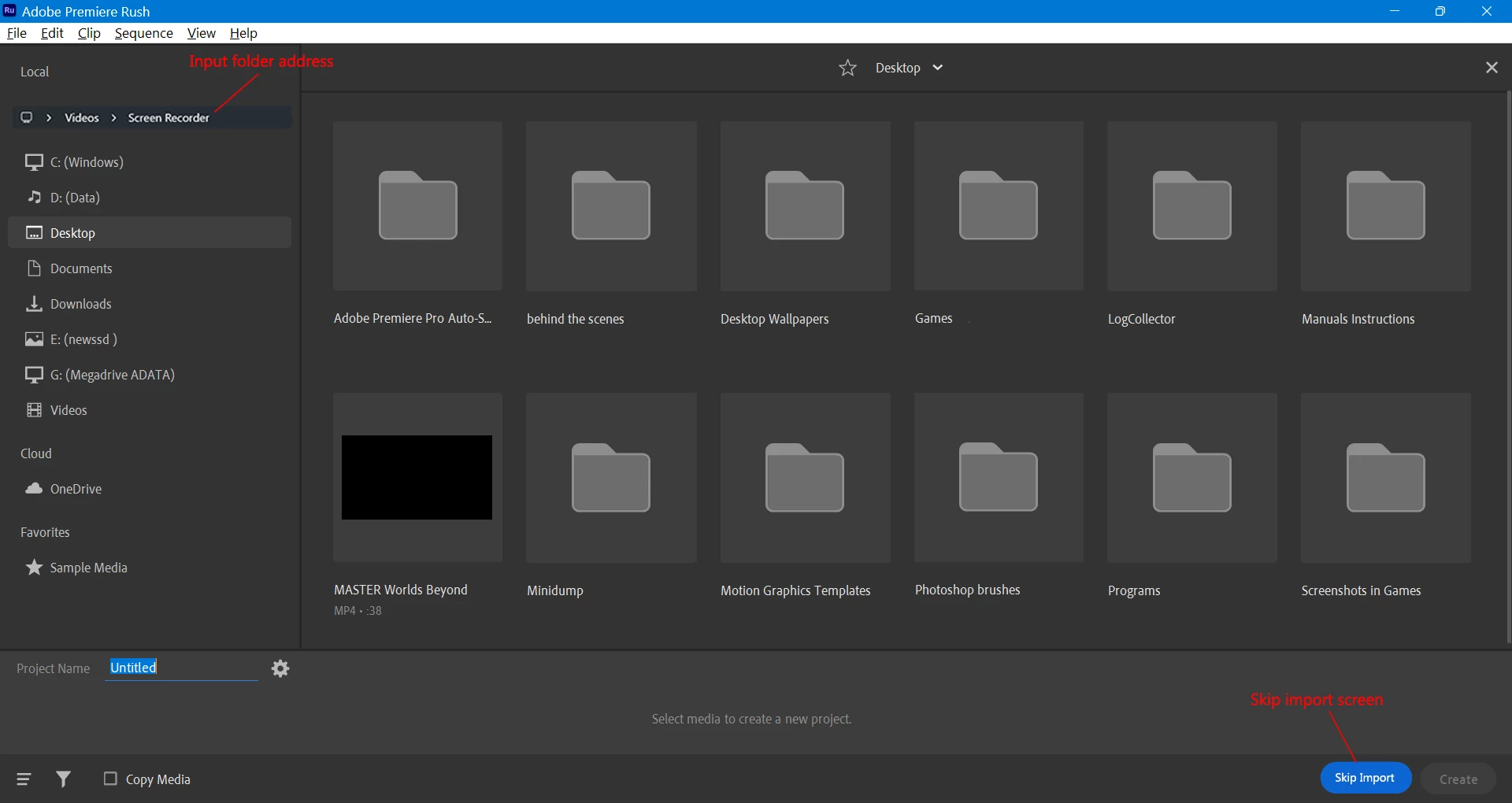Viewport: 1512px width, 803px height.
Task: Click the MASTER Worlds Beyond file name
Action: tap(401, 590)
